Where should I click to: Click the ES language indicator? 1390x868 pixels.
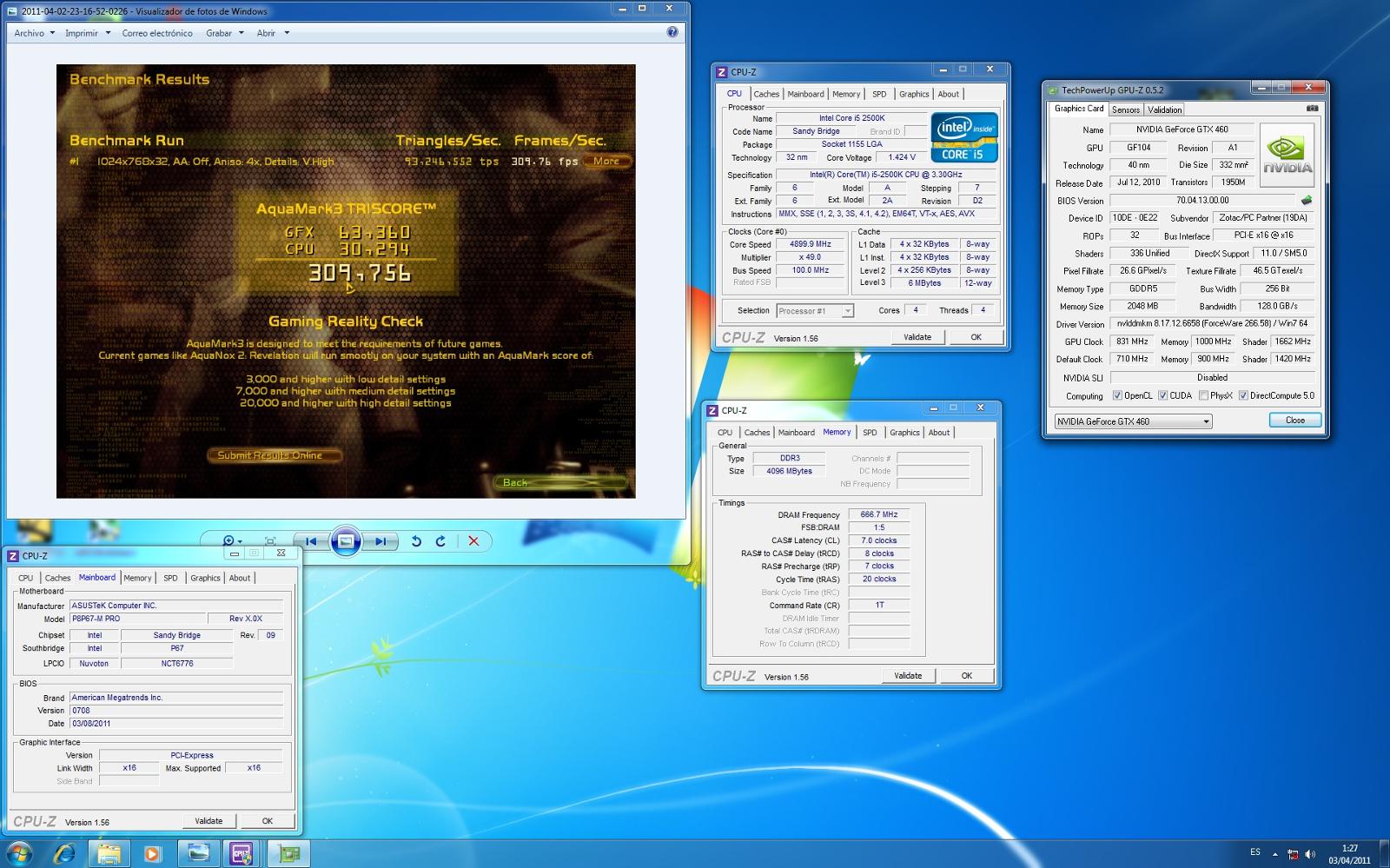1255,852
